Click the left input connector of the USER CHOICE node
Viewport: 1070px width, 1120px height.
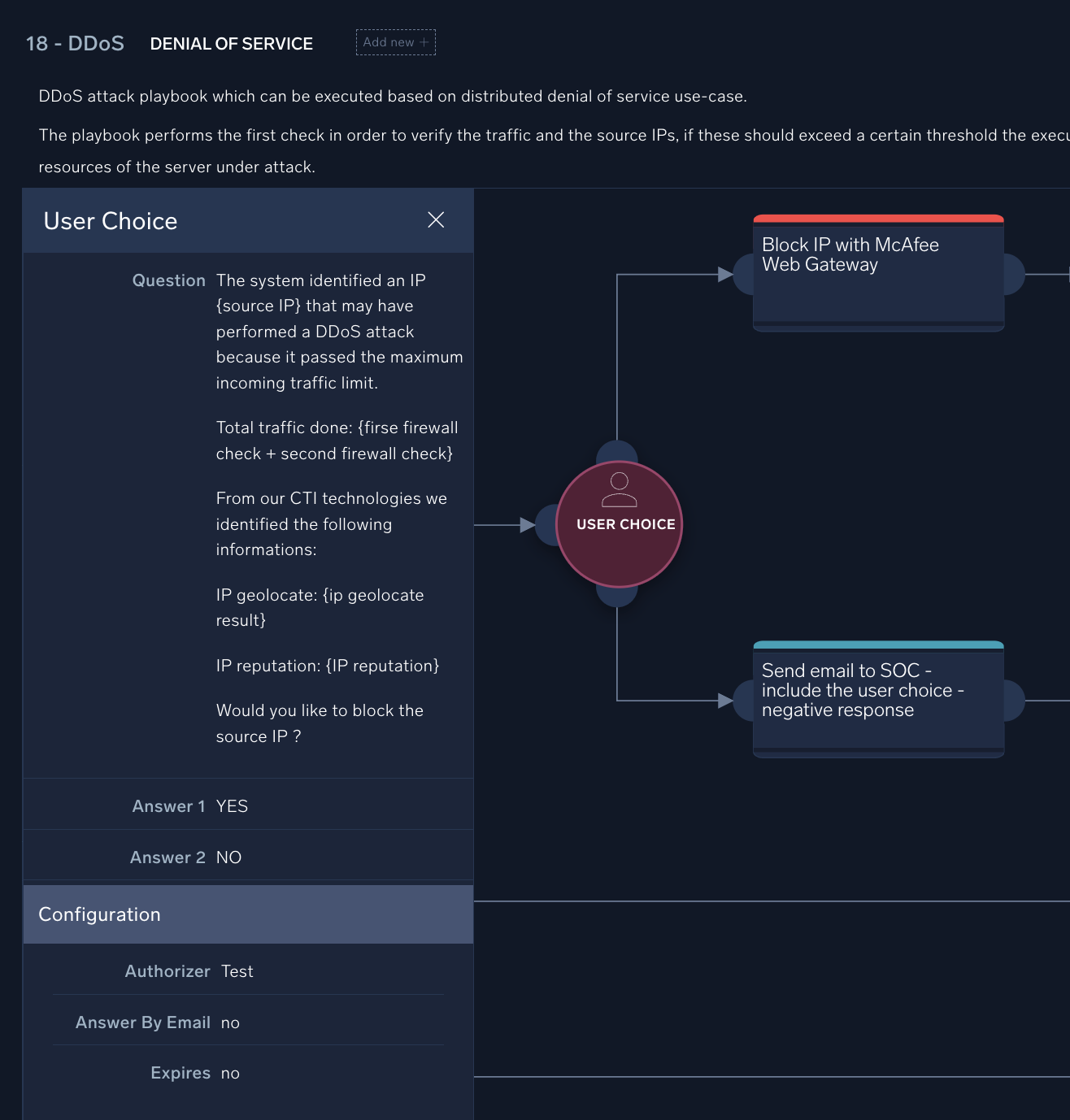tap(547, 525)
